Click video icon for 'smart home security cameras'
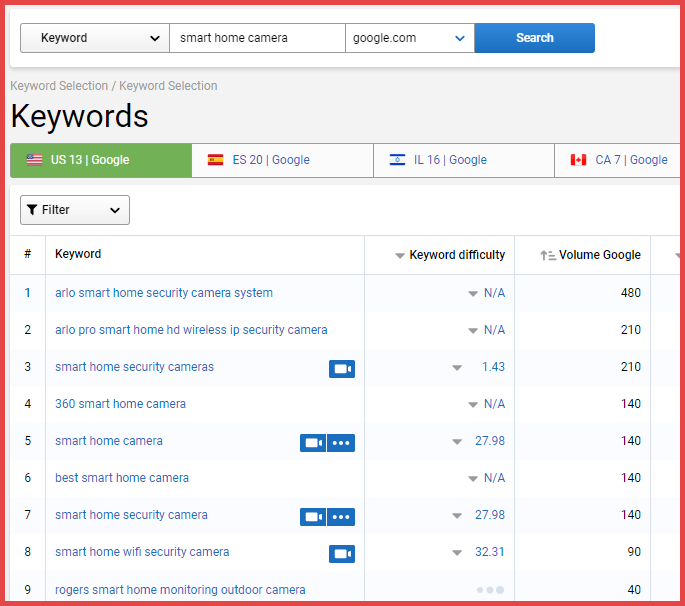The image size is (685, 606). pyautogui.click(x=342, y=369)
